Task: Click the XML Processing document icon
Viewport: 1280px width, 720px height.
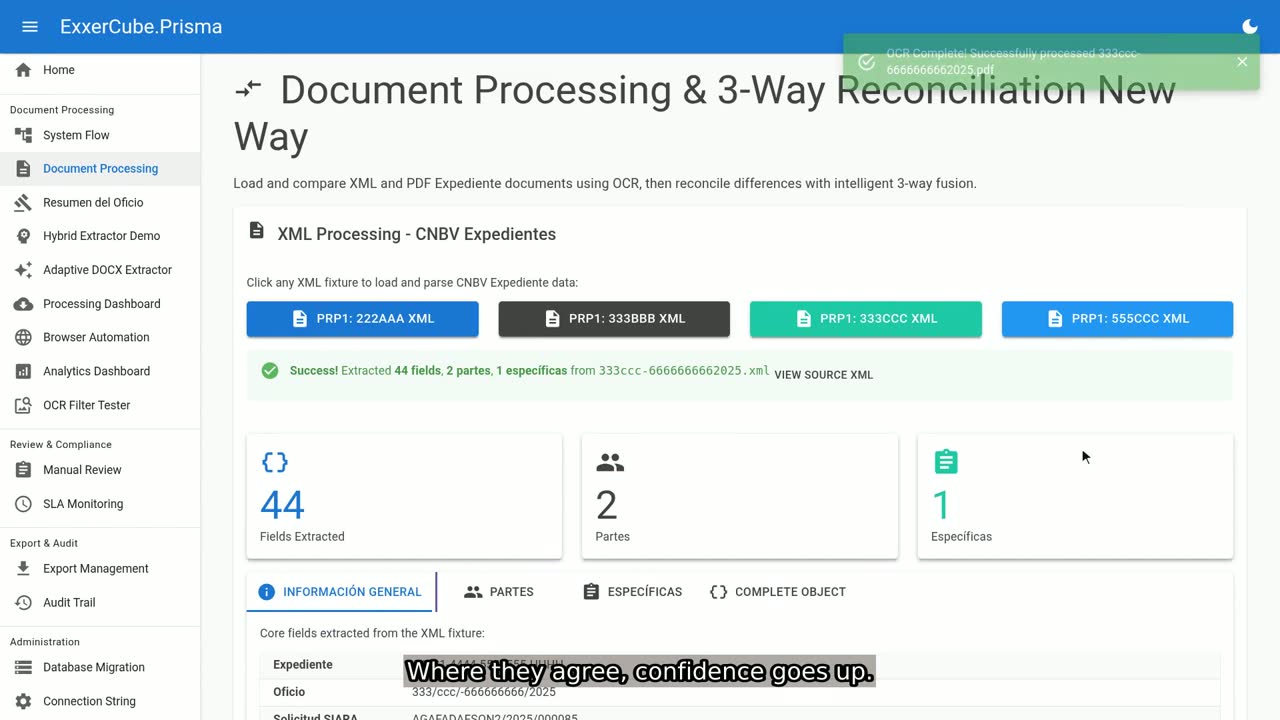Action: [x=257, y=231]
